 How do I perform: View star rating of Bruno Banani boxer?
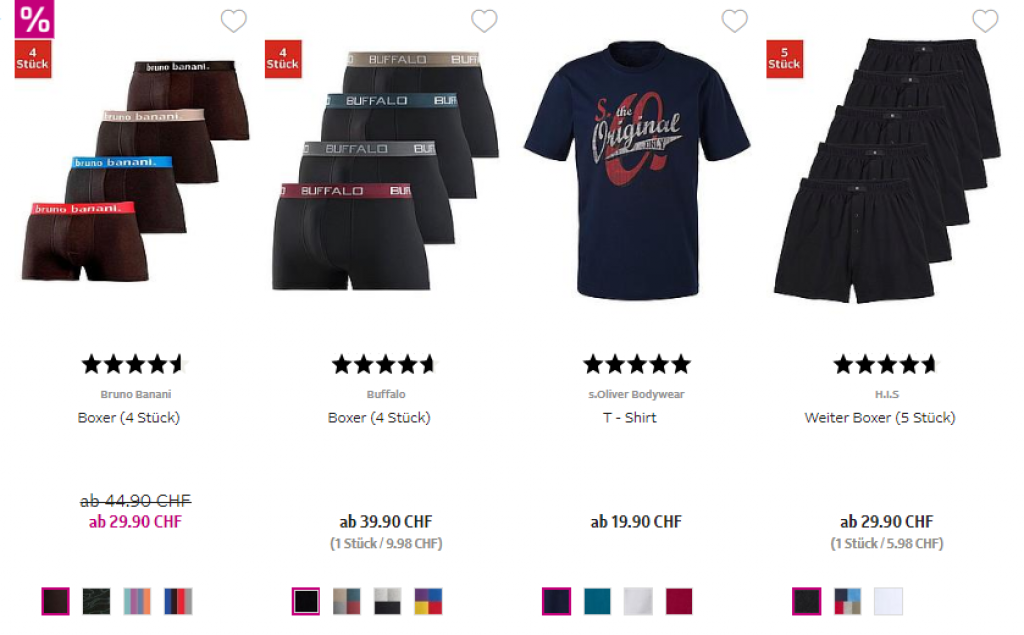point(134,364)
